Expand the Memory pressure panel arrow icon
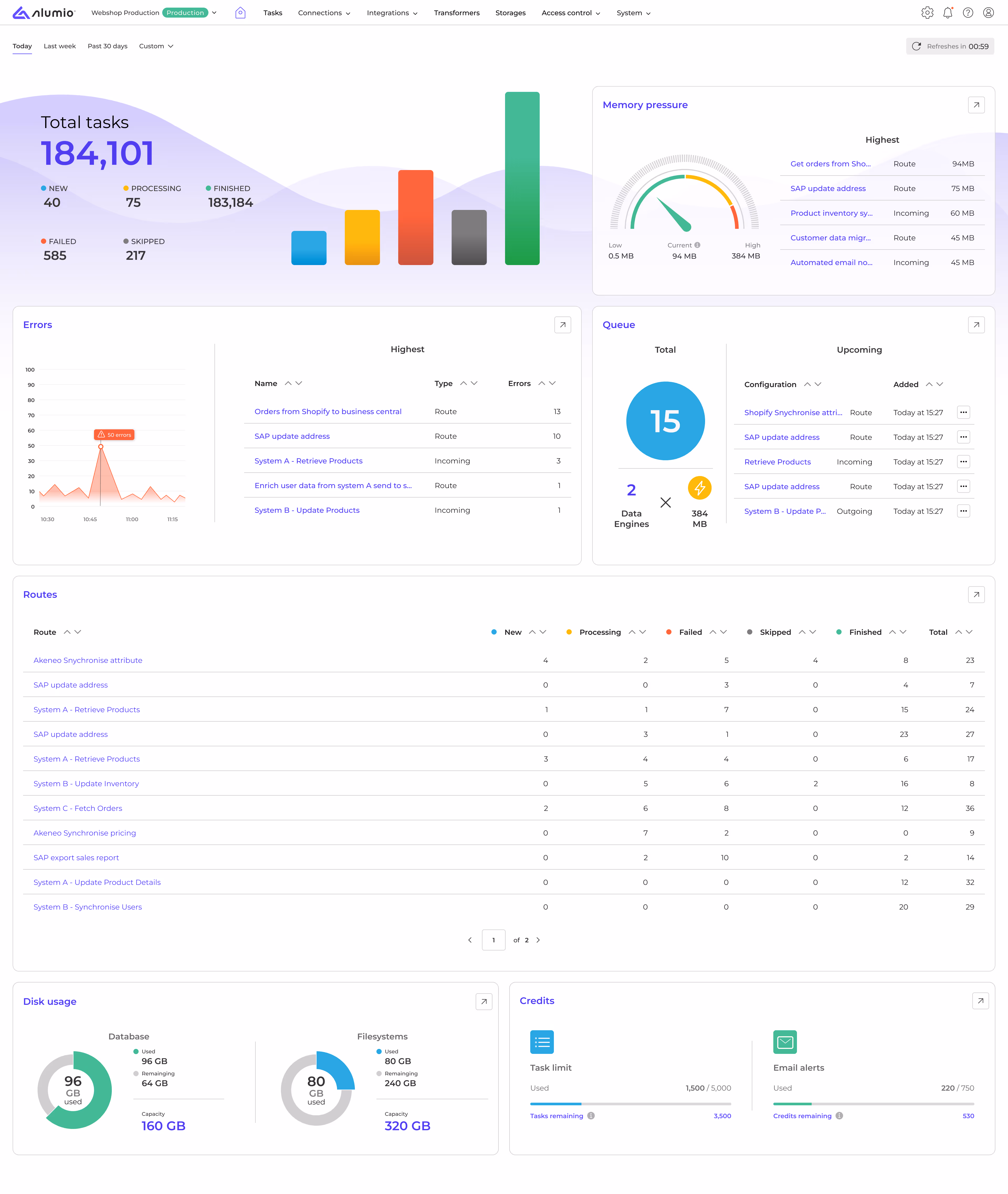 [976, 104]
